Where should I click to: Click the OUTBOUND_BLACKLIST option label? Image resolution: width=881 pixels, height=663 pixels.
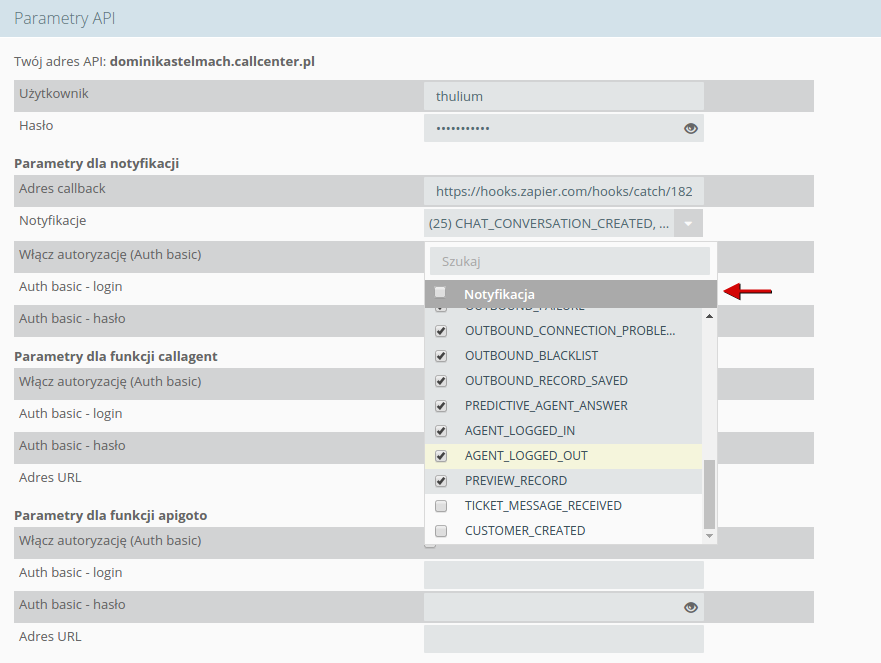click(x=531, y=356)
